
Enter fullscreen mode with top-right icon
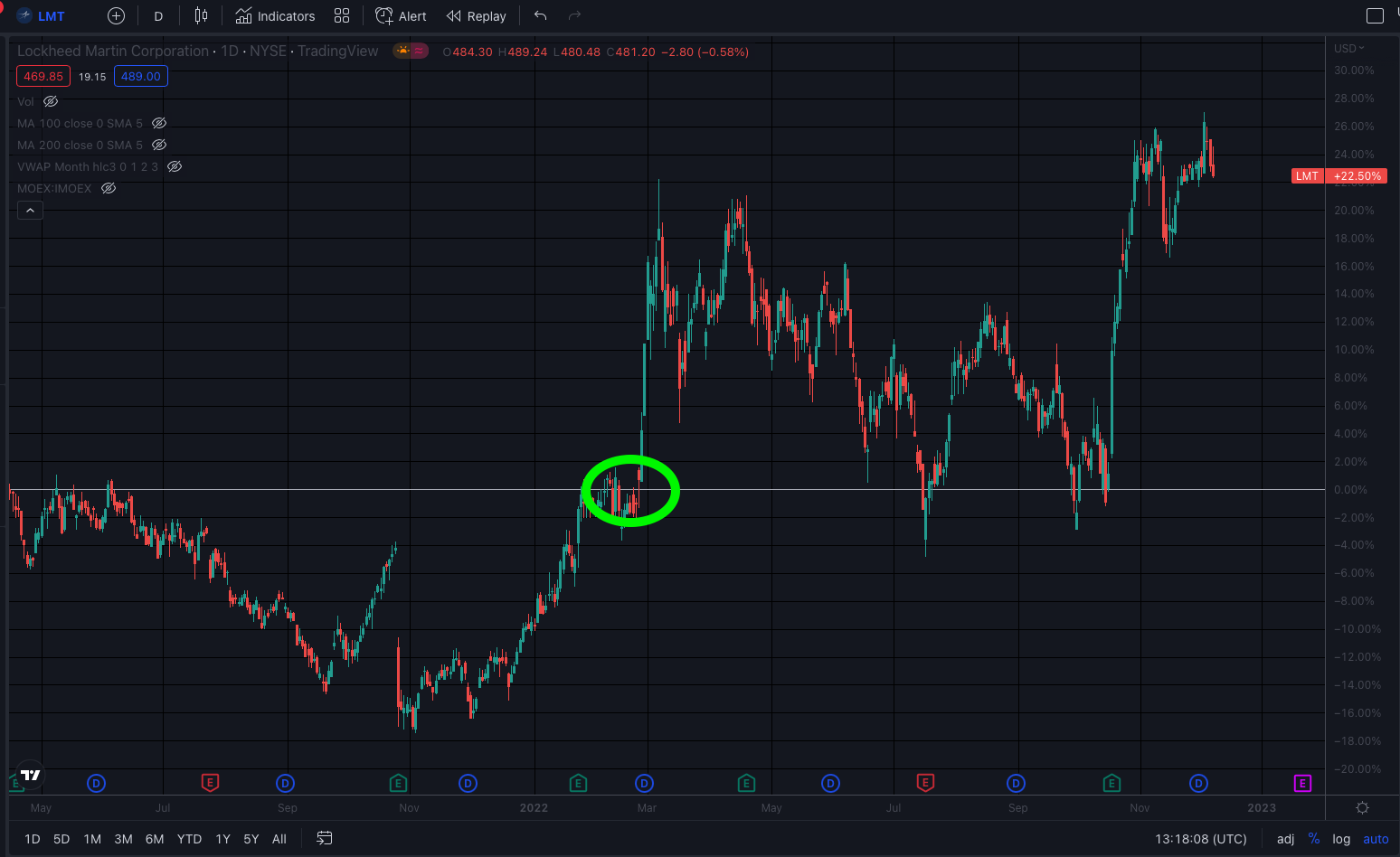[x=1375, y=16]
